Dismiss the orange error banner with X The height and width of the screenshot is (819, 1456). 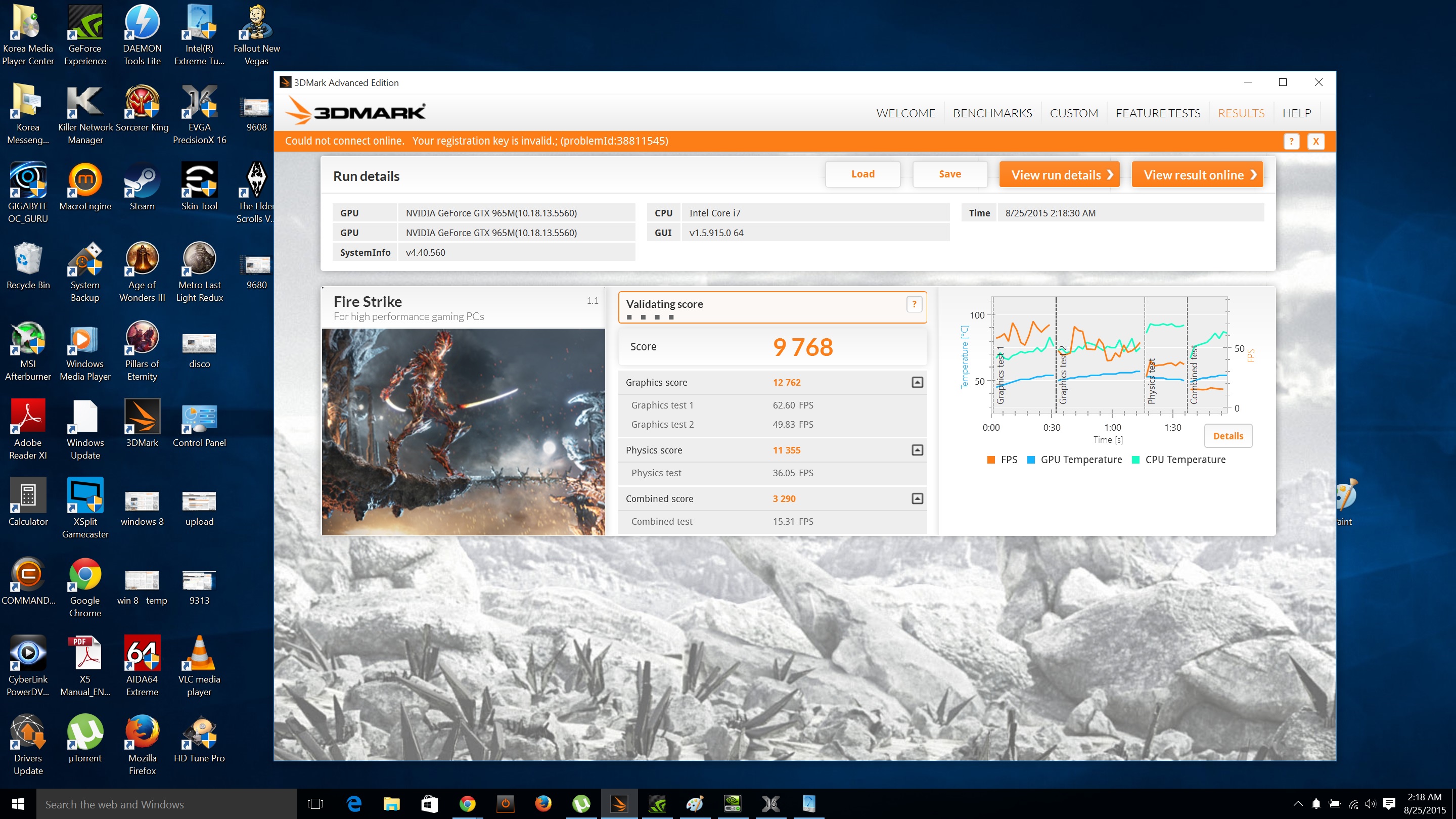click(1316, 142)
